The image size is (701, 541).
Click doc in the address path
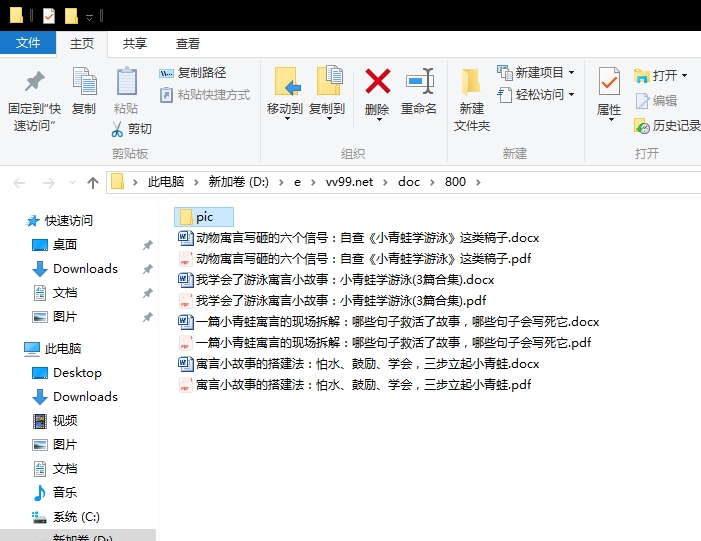pyautogui.click(x=409, y=182)
